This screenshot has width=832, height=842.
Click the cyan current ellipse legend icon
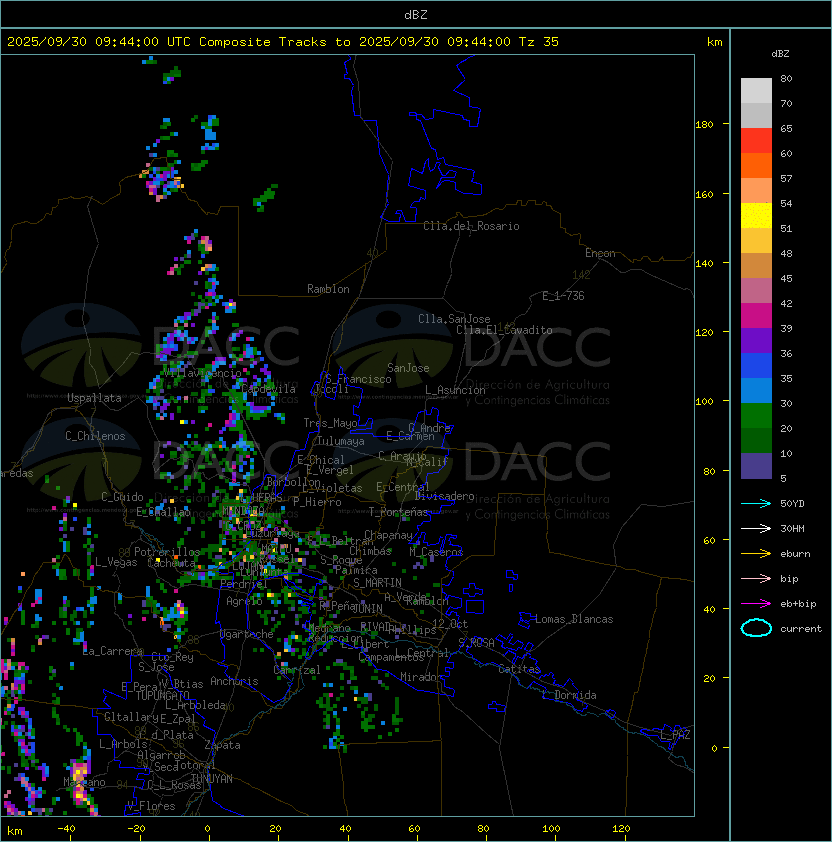(756, 628)
